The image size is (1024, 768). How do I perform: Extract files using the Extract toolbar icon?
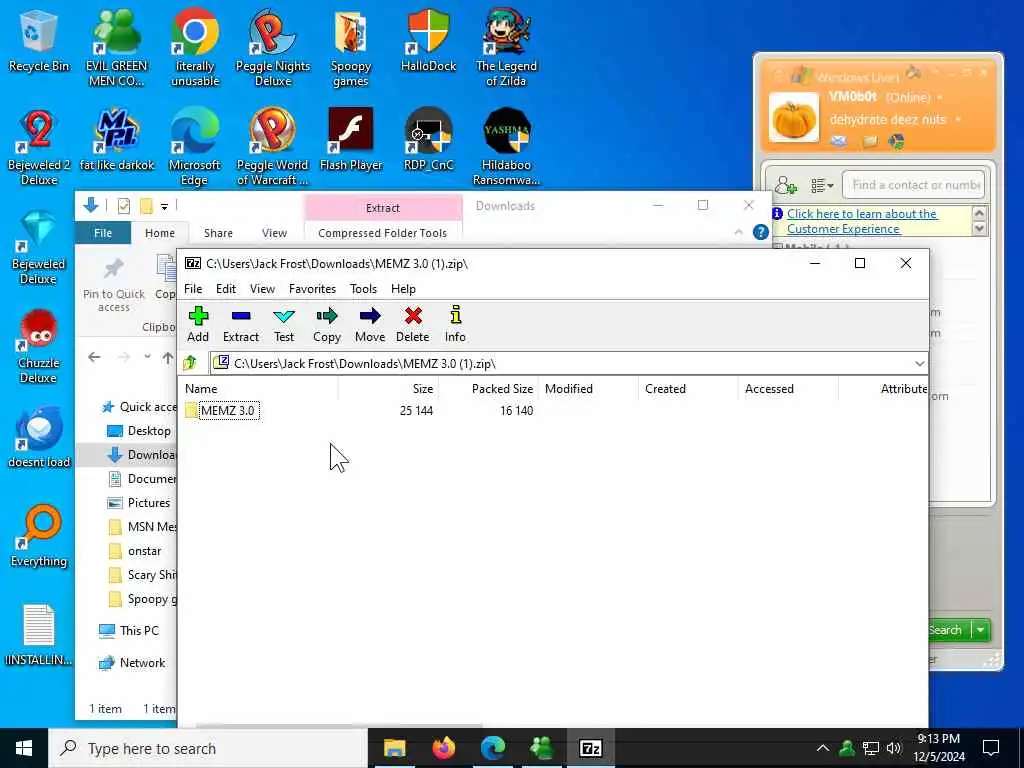click(x=241, y=324)
